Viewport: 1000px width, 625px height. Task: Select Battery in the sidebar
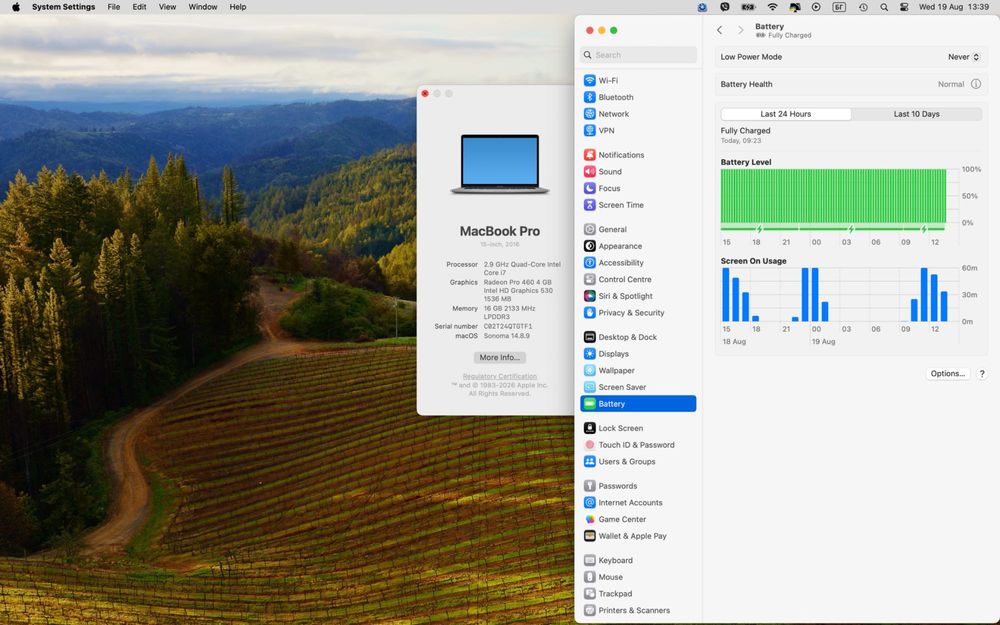click(638, 404)
